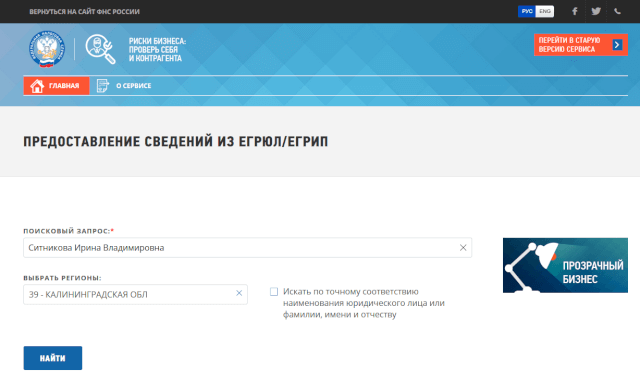640x381 pixels.
Task: Click the FNS Russia emblem logo
Action: click(47, 49)
